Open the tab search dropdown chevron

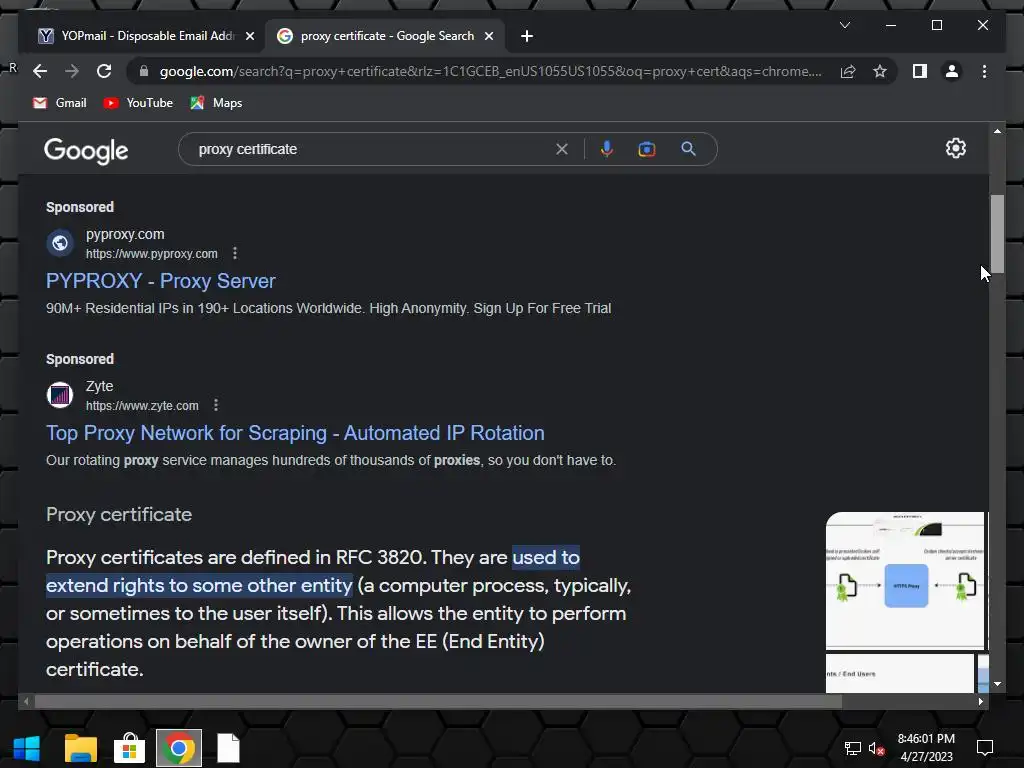click(845, 25)
